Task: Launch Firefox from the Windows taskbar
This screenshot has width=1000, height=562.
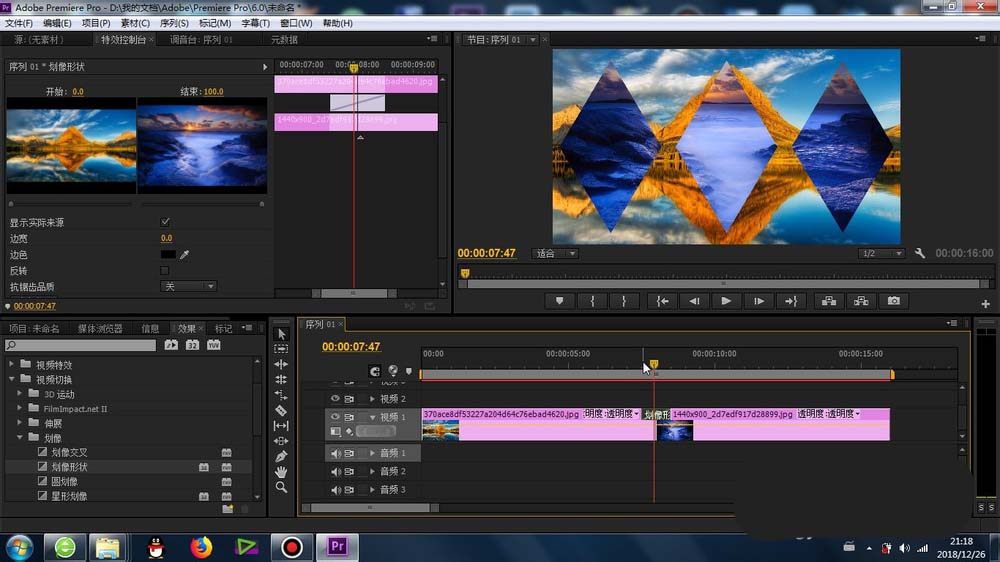Action: coord(202,547)
